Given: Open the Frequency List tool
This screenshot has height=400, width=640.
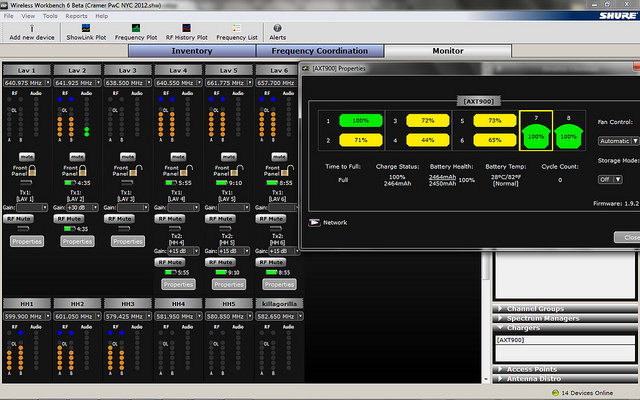Looking at the screenshot, I should point(237,28).
